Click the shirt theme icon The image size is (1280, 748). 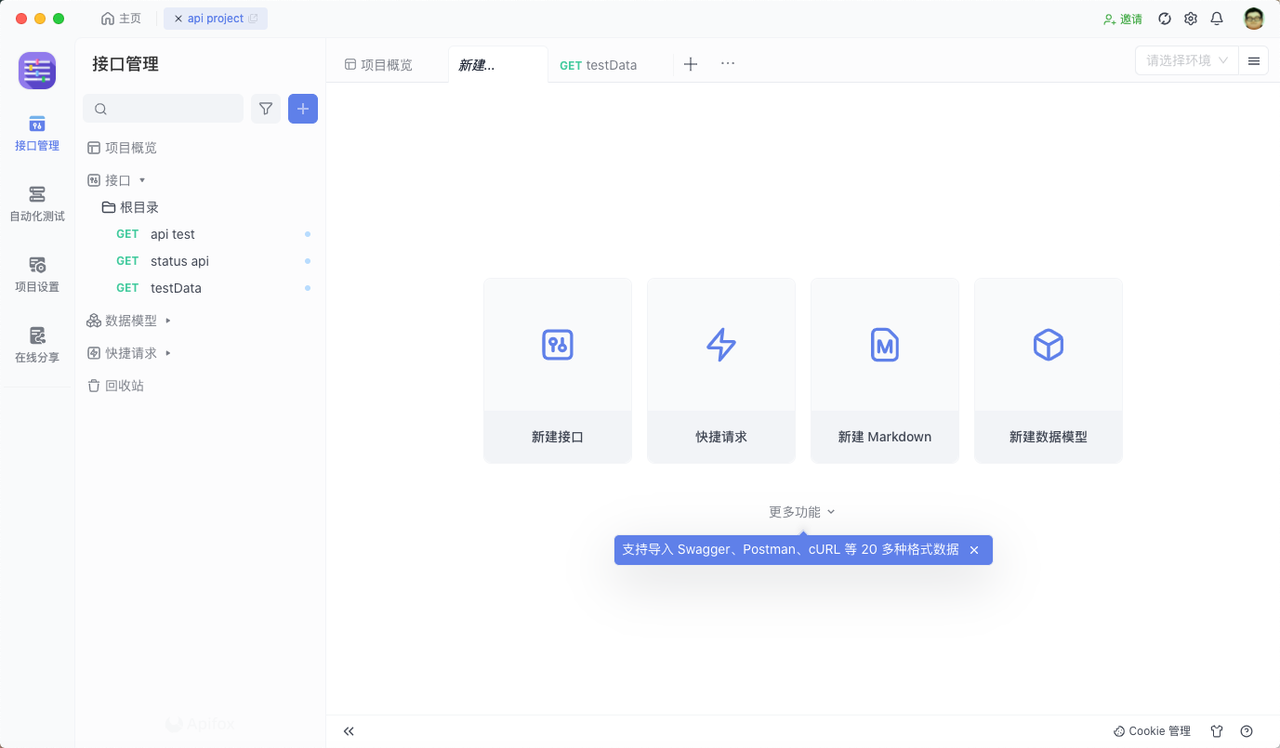(1217, 732)
